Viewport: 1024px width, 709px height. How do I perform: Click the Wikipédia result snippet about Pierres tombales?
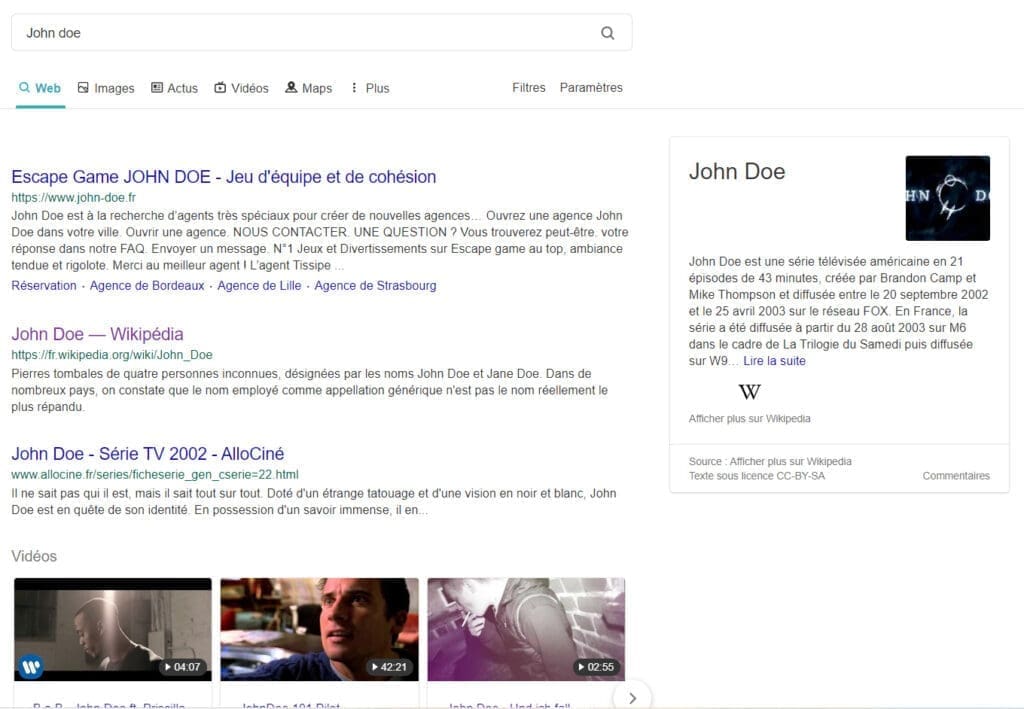(310, 390)
